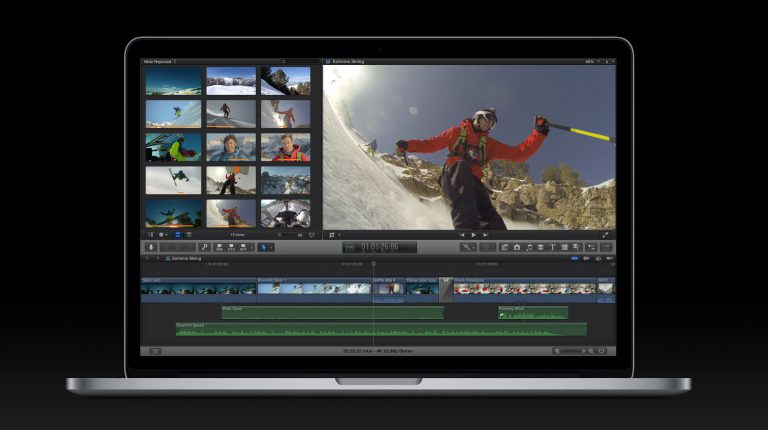This screenshot has width=768, height=430.
Task: Select the transition between timeline clips
Action: (446, 290)
